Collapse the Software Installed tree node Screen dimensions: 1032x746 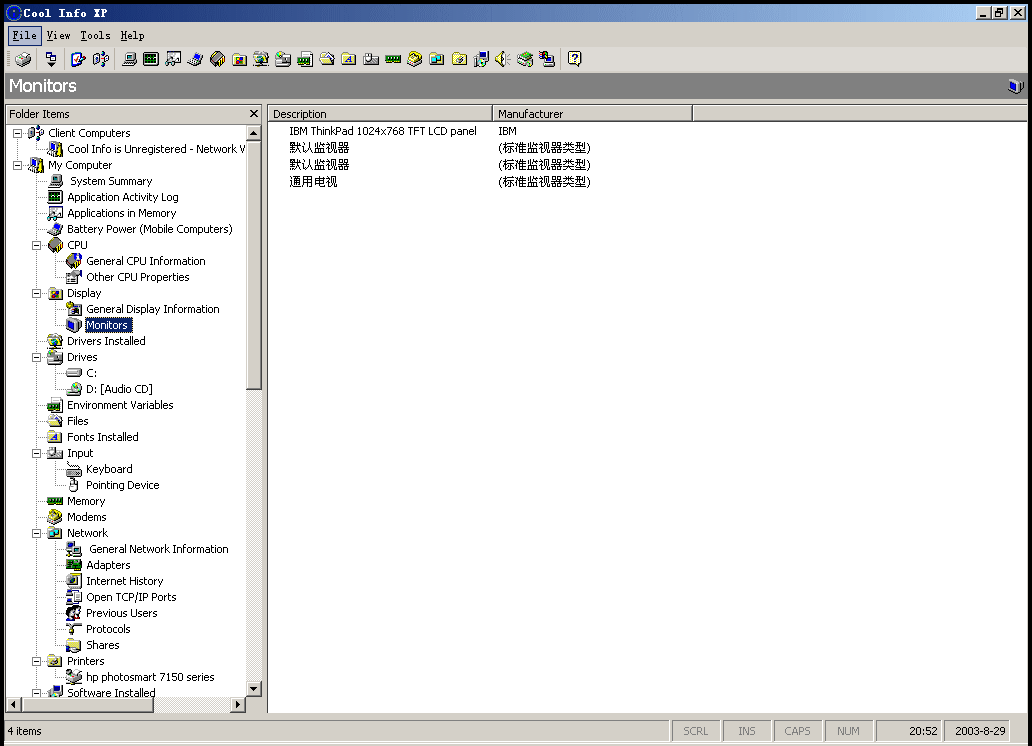(x=37, y=693)
